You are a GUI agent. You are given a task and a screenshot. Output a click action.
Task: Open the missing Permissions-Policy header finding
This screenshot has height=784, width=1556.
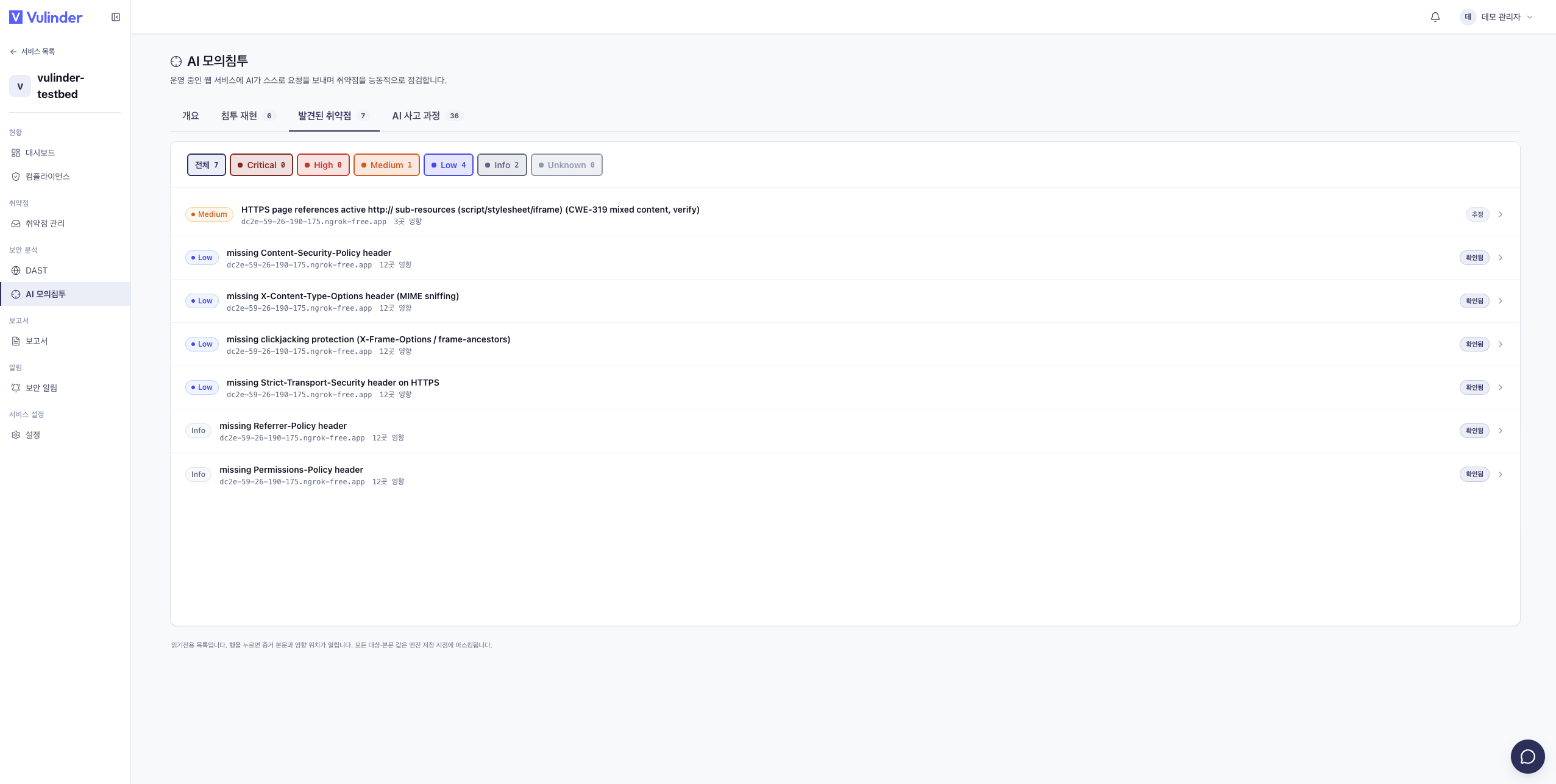845,475
